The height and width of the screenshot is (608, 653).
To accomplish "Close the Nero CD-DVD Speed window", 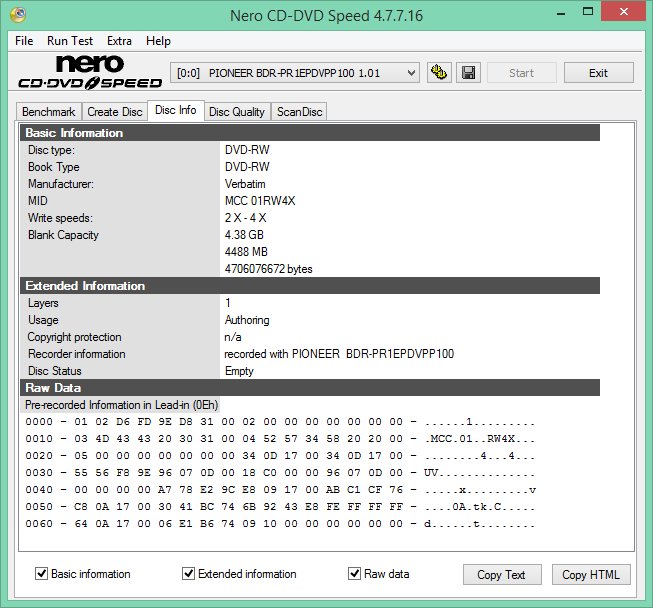I will coord(623,12).
